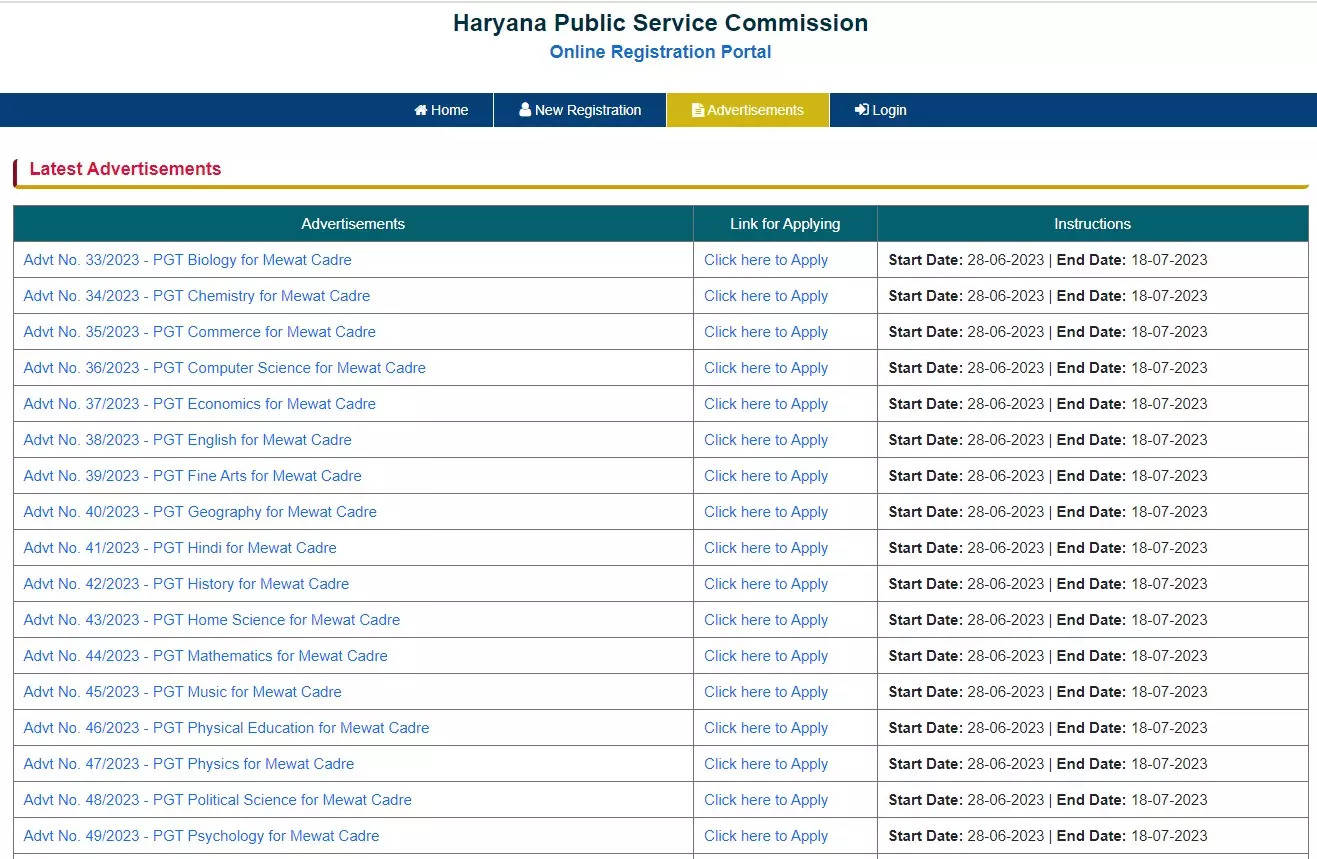
Task: Open Advt No. 39/2023 PGT Fine Arts link
Action: click(193, 476)
